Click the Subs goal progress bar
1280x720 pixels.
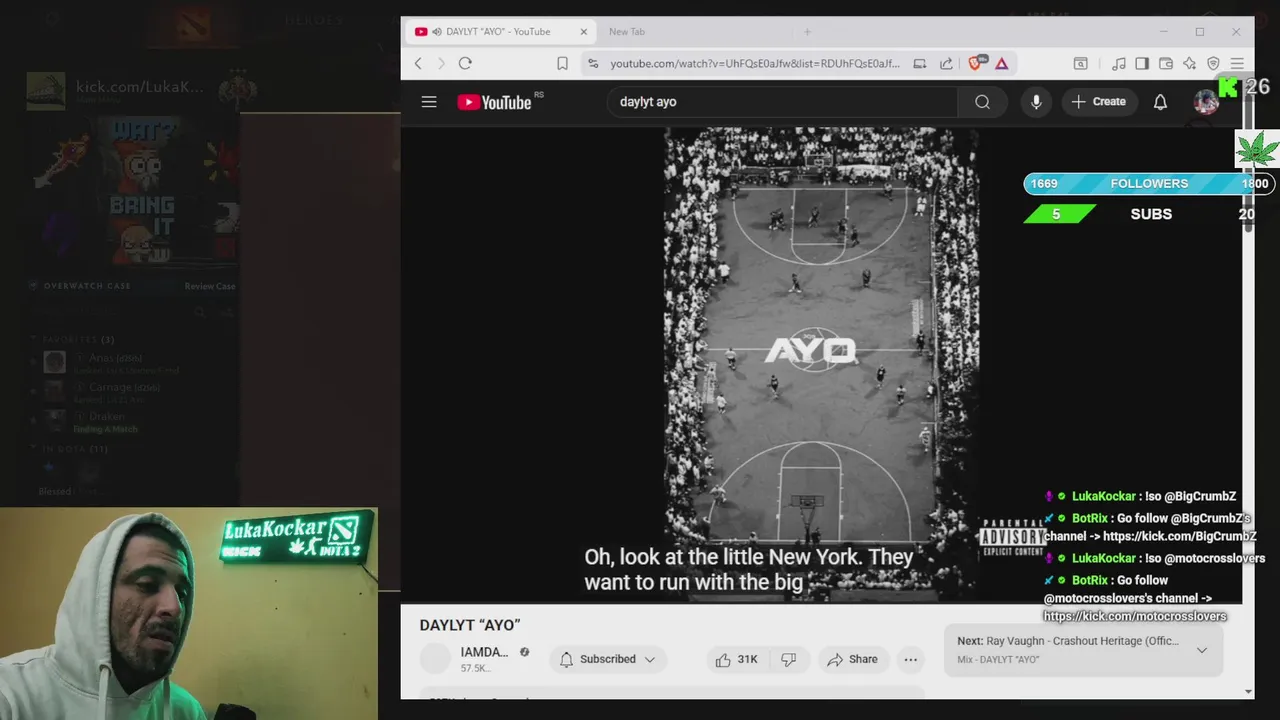(1140, 214)
